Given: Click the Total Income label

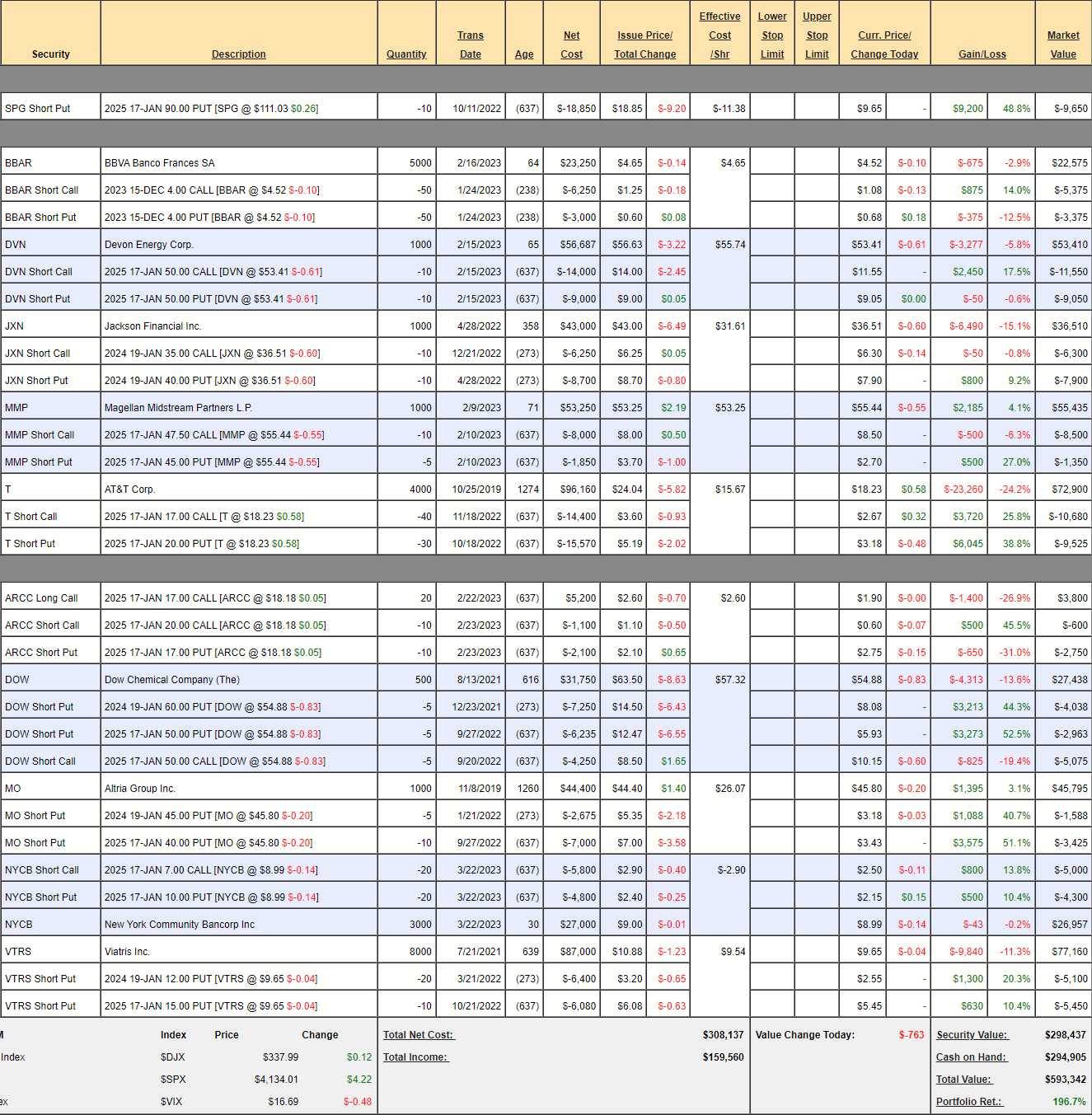Looking at the screenshot, I should pos(415,1057).
